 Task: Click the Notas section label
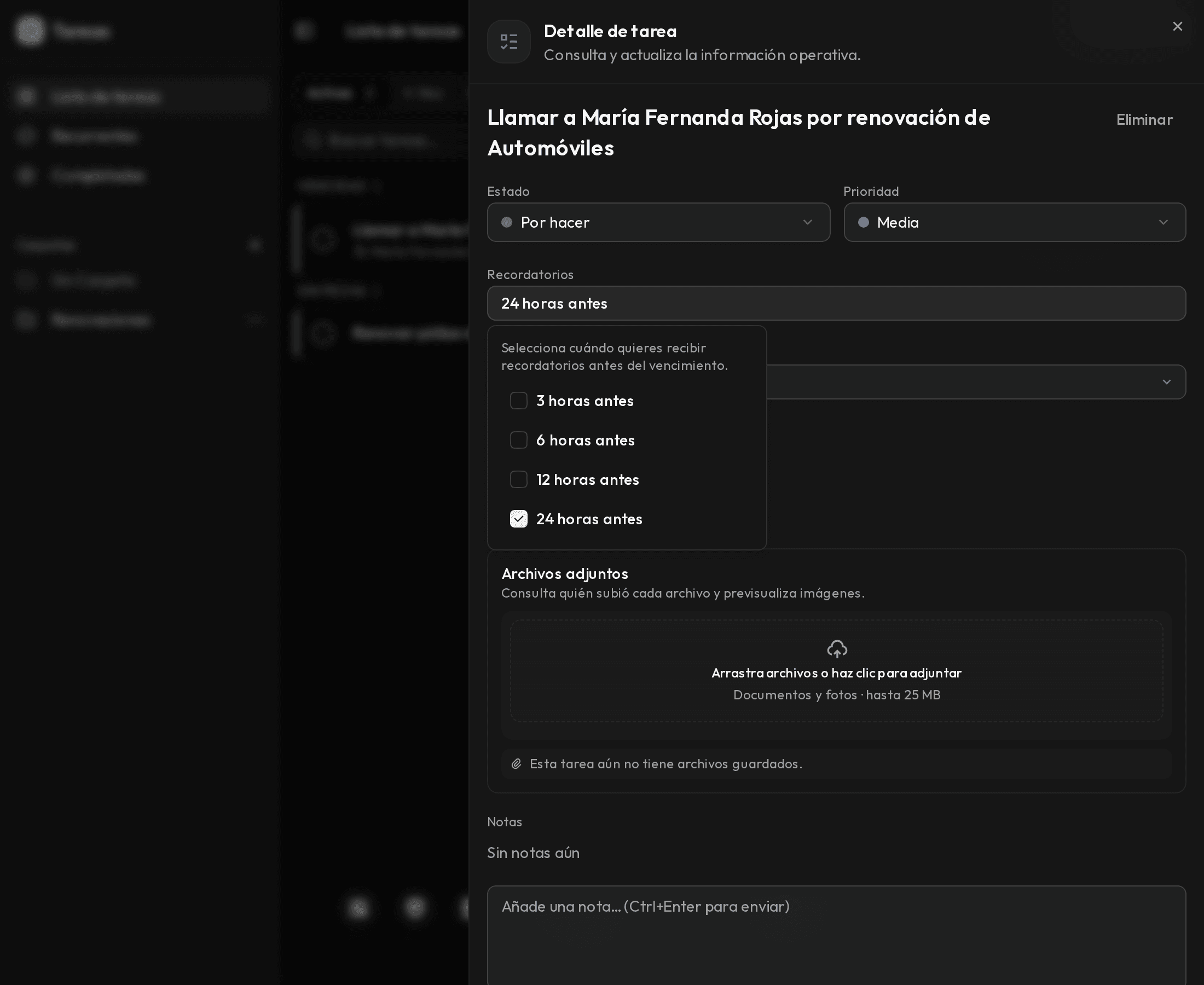coord(505,821)
